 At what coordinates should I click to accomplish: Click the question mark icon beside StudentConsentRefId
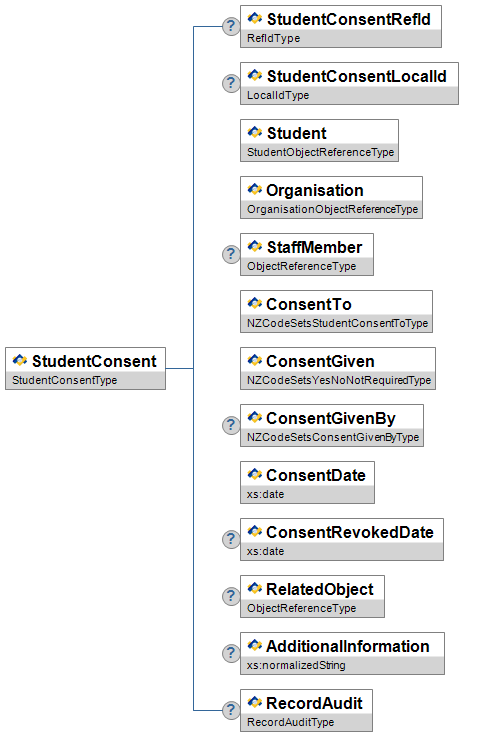(x=231, y=26)
